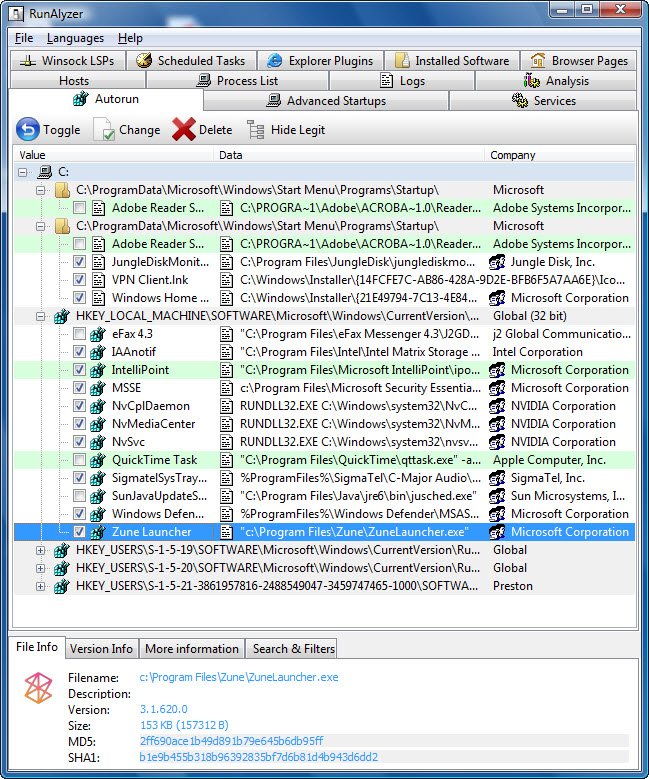Click the Analysis chart icon
This screenshot has width=649, height=779.
point(531,80)
